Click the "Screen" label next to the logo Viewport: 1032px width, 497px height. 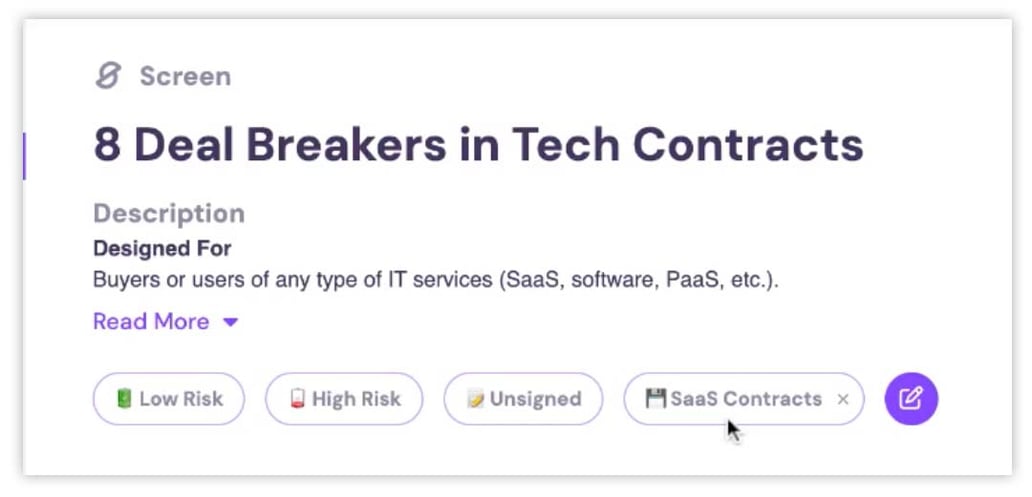(x=185, y=76)
